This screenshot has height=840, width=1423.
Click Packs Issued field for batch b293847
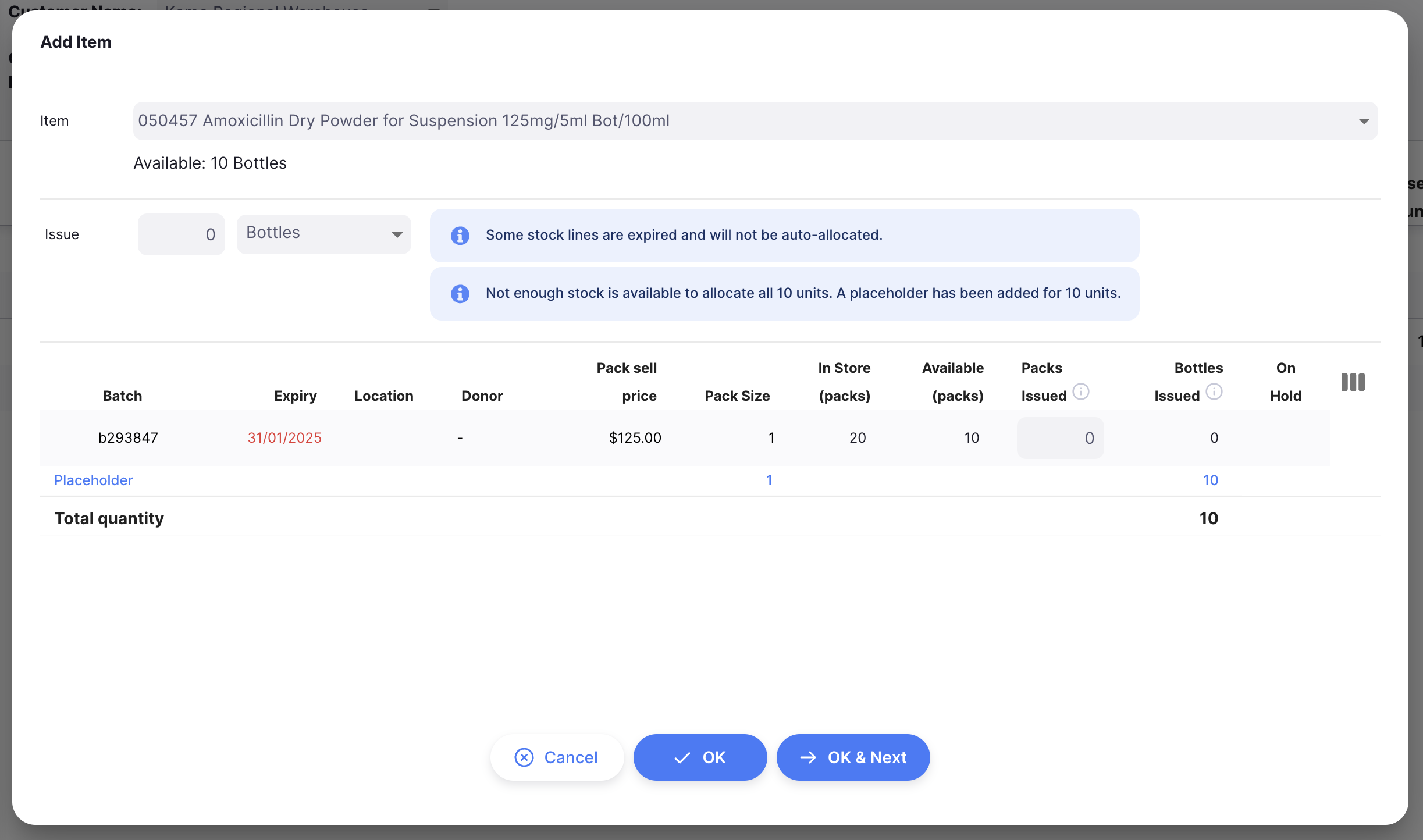pyautogui.click(x=1060, y=437)
